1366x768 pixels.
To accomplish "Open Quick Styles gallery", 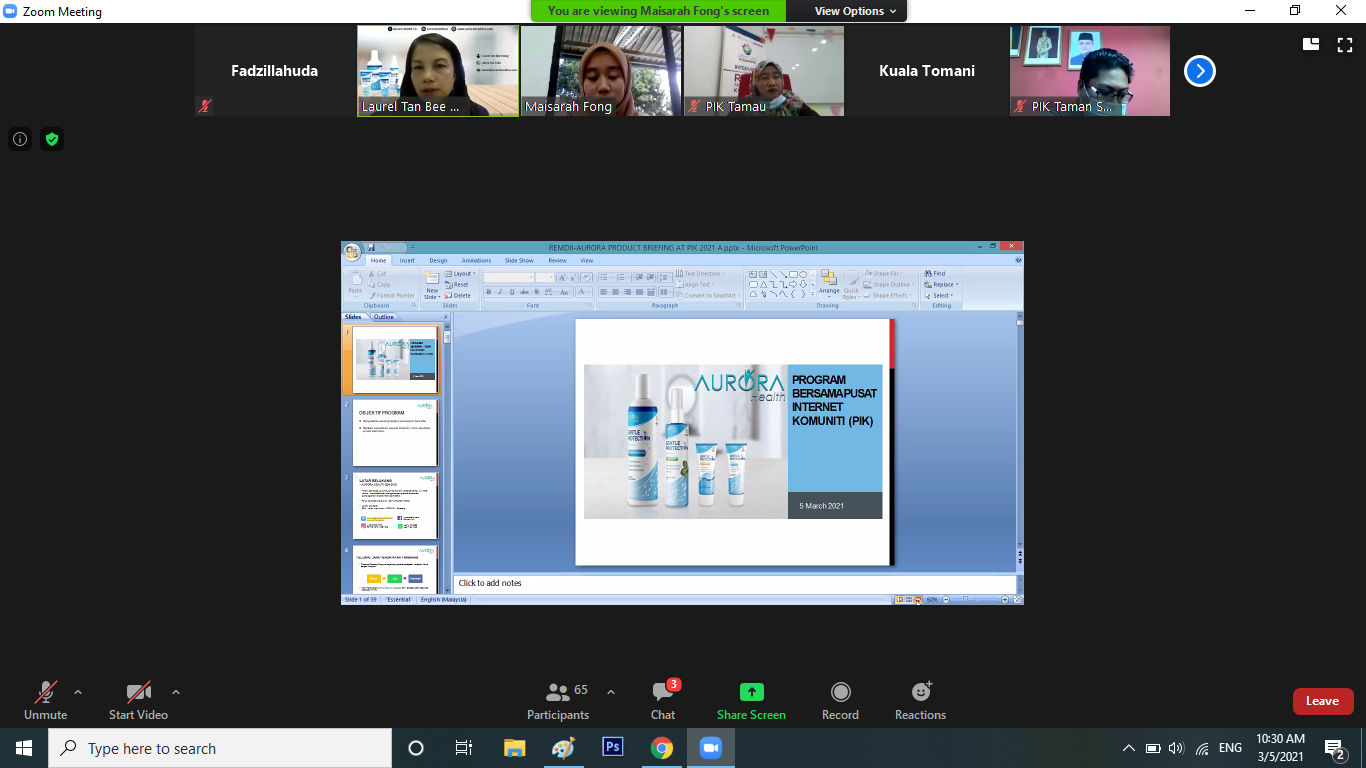I will 851,286.
